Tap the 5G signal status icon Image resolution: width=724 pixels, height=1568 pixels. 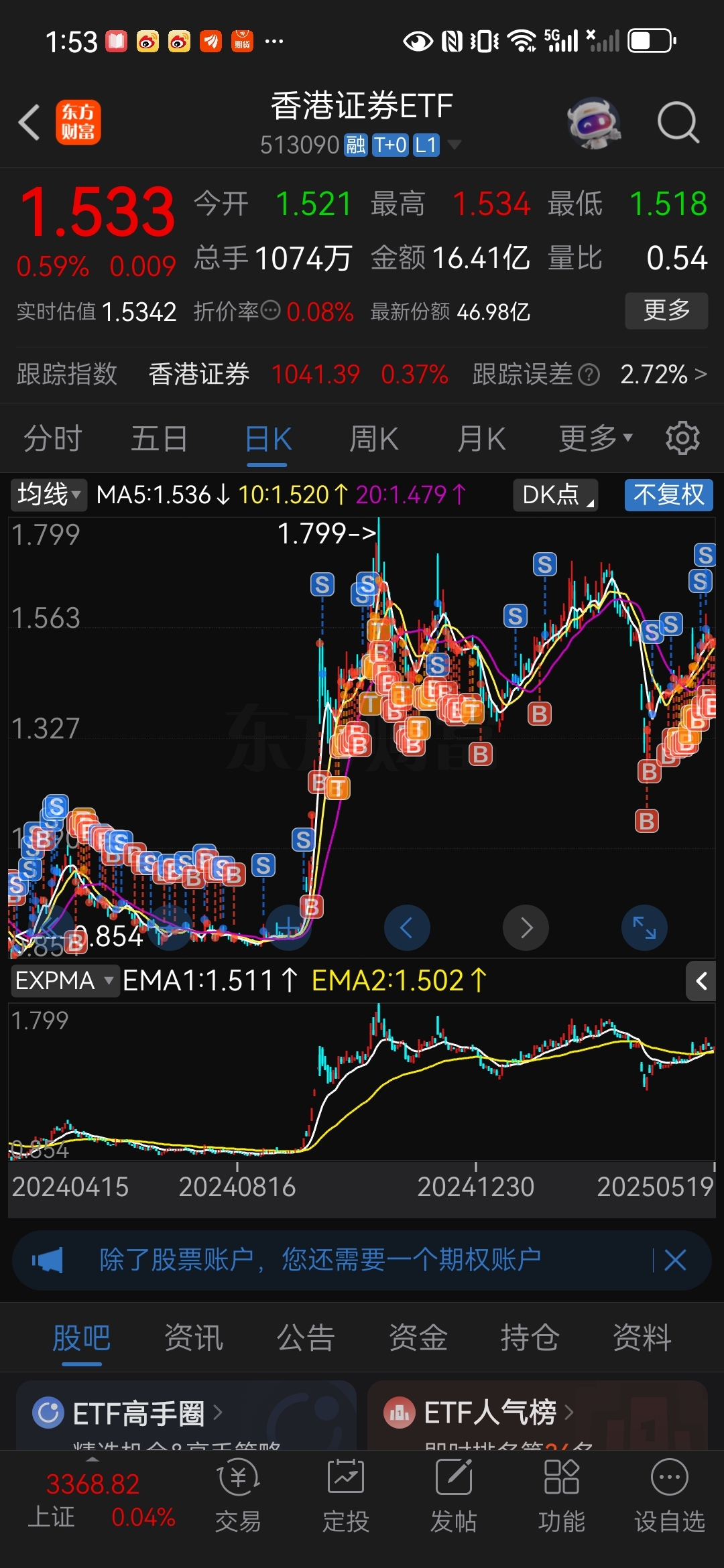point(561,41)
